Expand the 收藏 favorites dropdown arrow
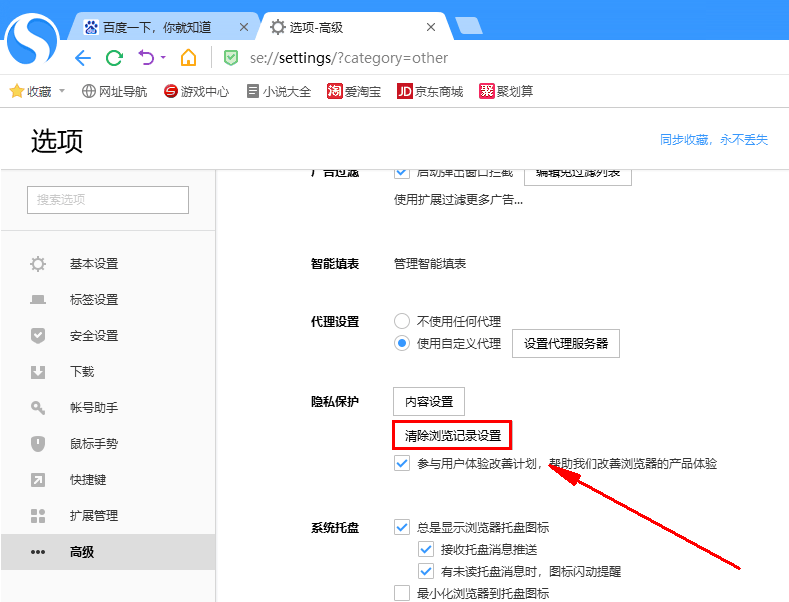Screen dimensions: 789x602 (62, 91)
